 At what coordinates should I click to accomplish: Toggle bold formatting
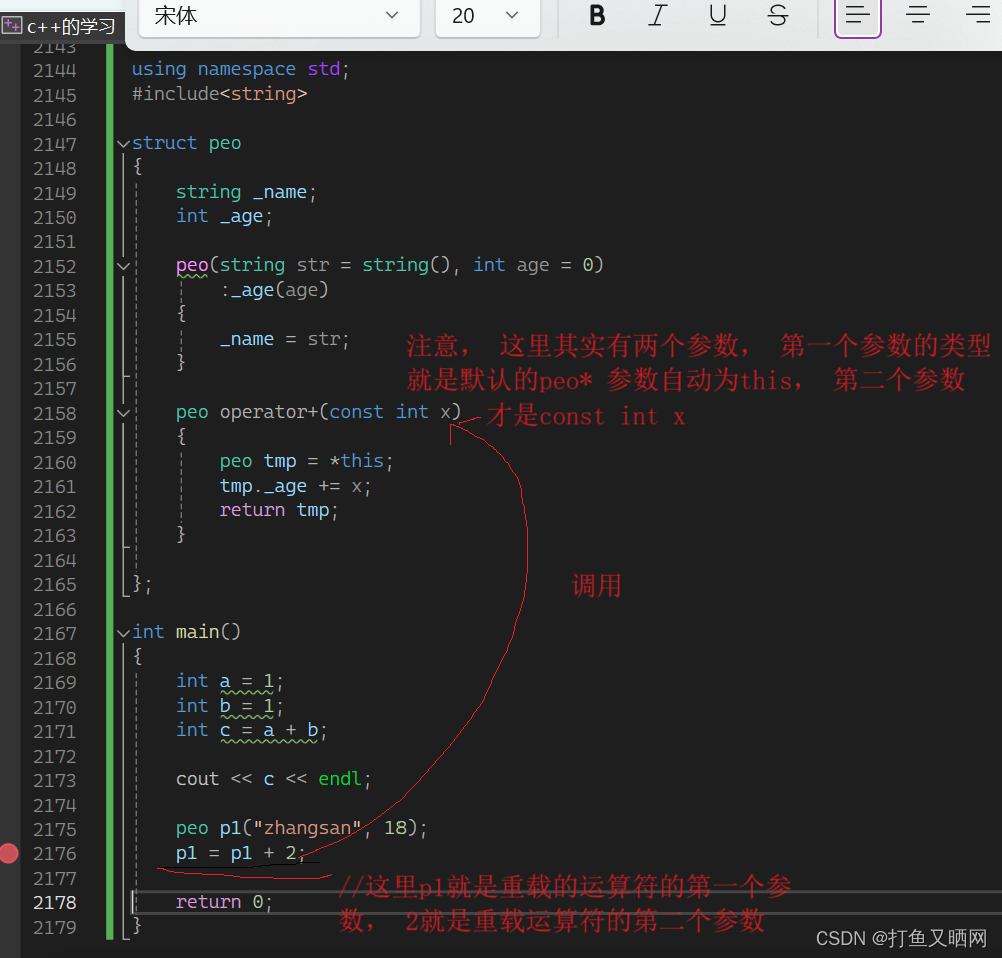pos(597,15)
